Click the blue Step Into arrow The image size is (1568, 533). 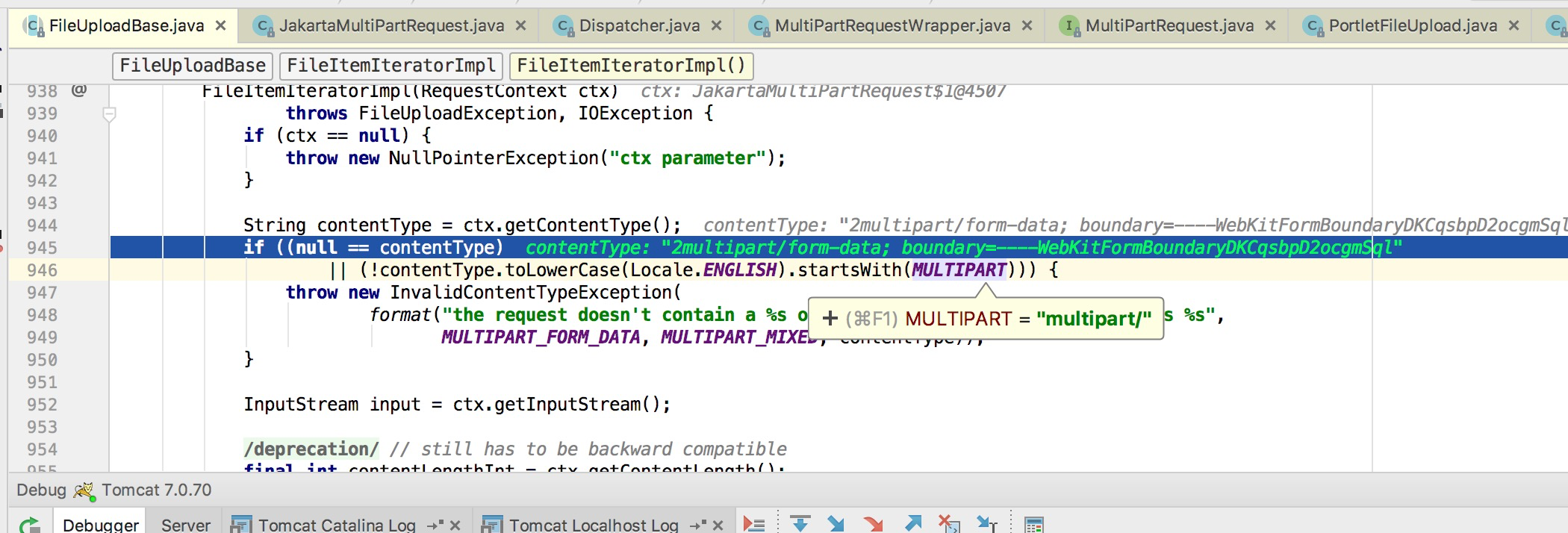[x=836, y=524]
